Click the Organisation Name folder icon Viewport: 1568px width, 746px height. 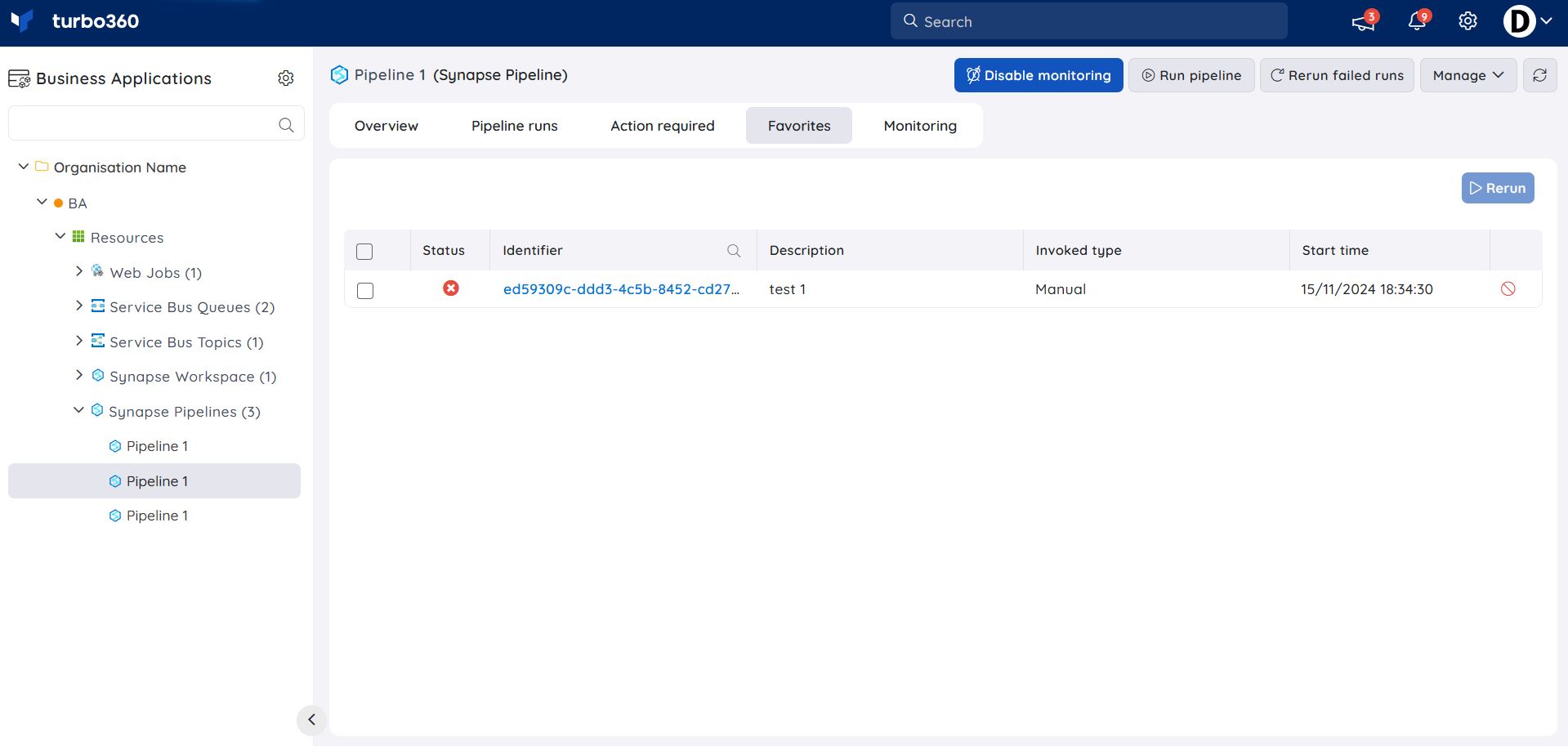tap(42, 166)
